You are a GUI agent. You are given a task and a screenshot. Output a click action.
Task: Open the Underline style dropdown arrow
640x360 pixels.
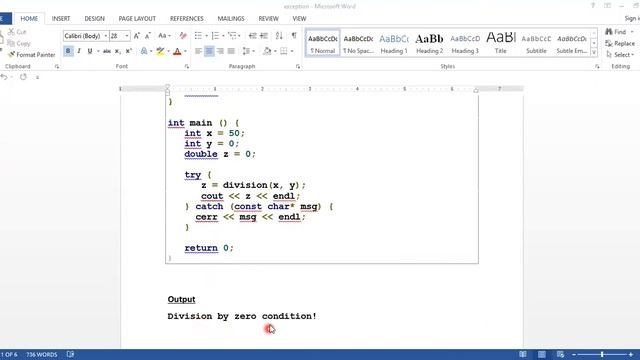tap(98, 51)
